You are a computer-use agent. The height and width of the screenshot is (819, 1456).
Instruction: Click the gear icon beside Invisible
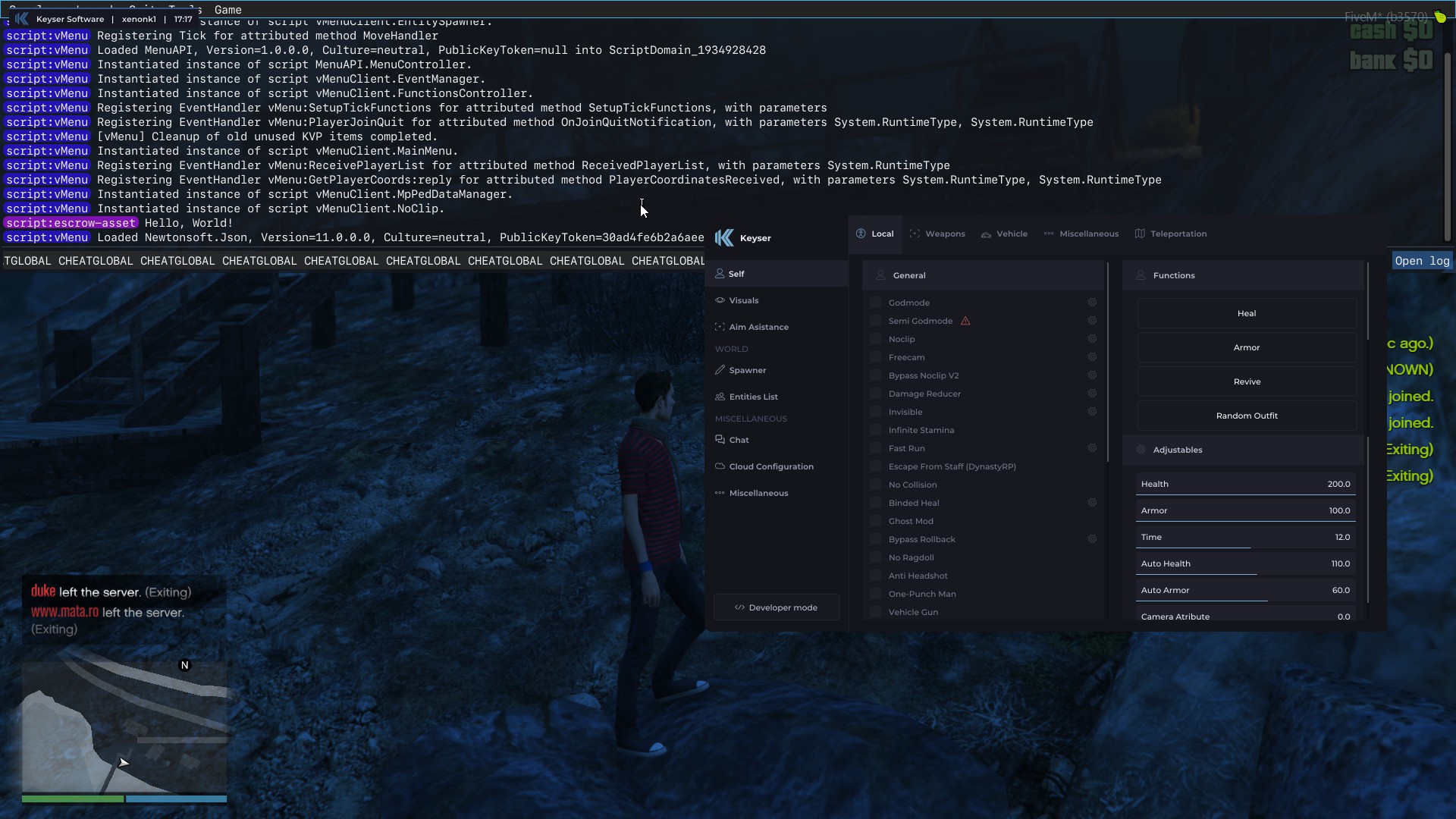point(1092,412)
